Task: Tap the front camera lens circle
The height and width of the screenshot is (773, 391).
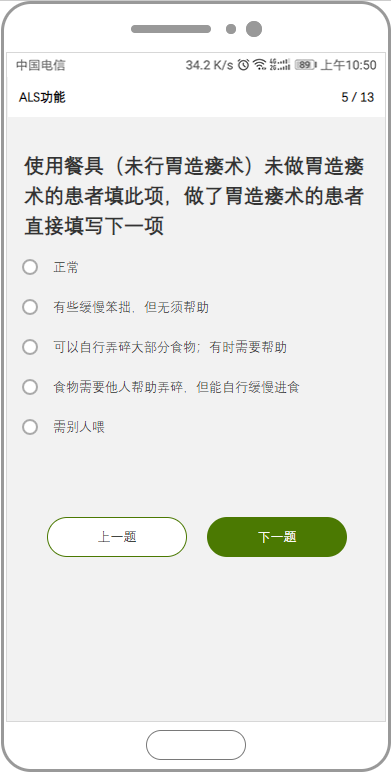Action: (x=253, y=29)
